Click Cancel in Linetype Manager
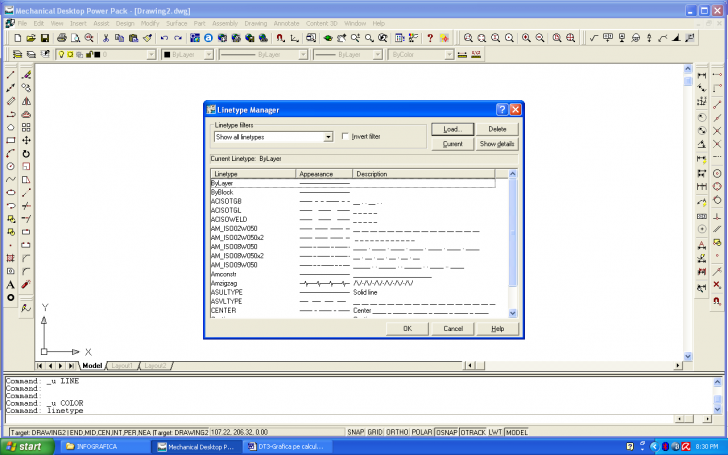This screenshot has width=728, height=455. 453,329
